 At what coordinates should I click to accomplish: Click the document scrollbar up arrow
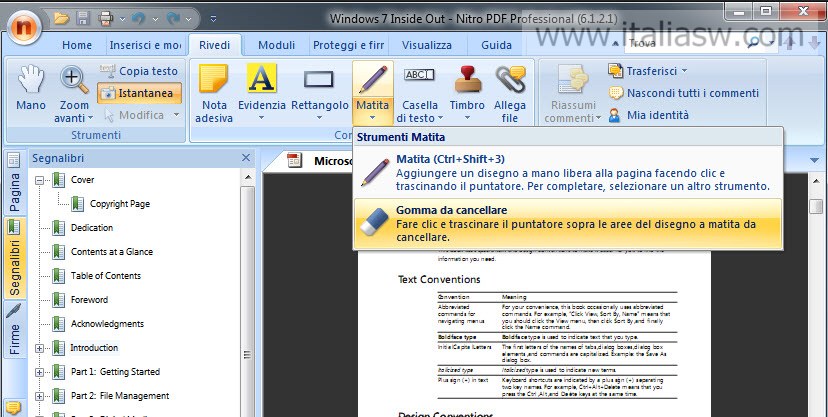click(x=816, y=181)
